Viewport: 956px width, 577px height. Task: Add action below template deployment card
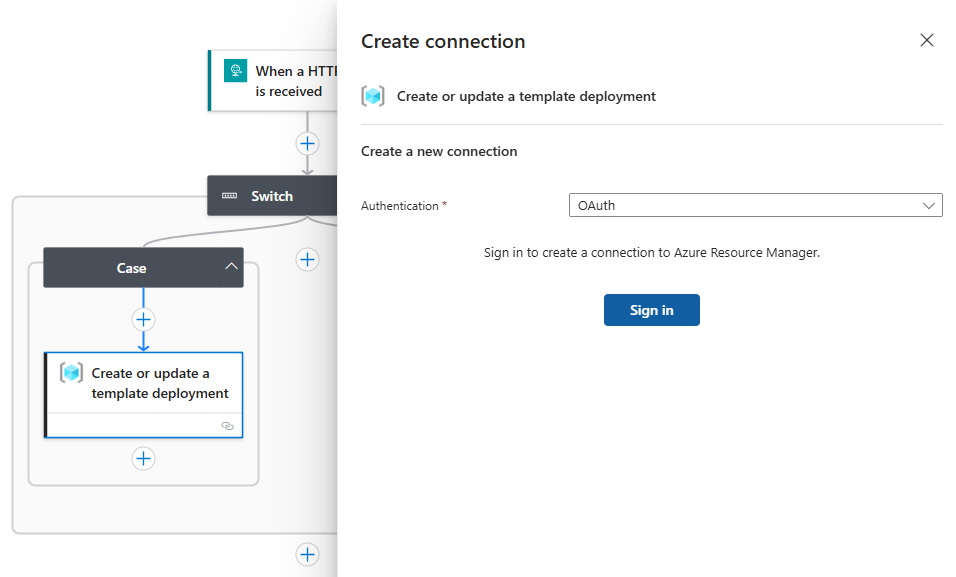click(x=143, y=458)
